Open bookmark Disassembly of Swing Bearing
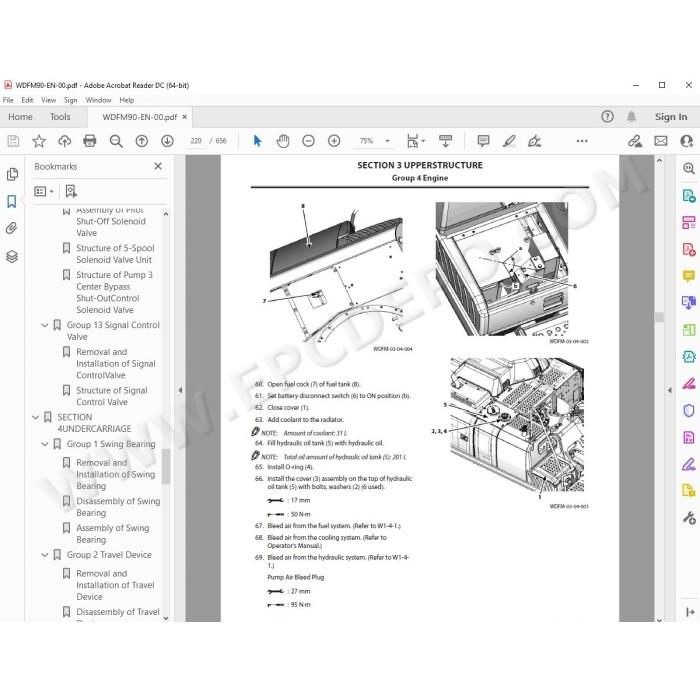Screen dimensions: 700x700 (118, 507)
